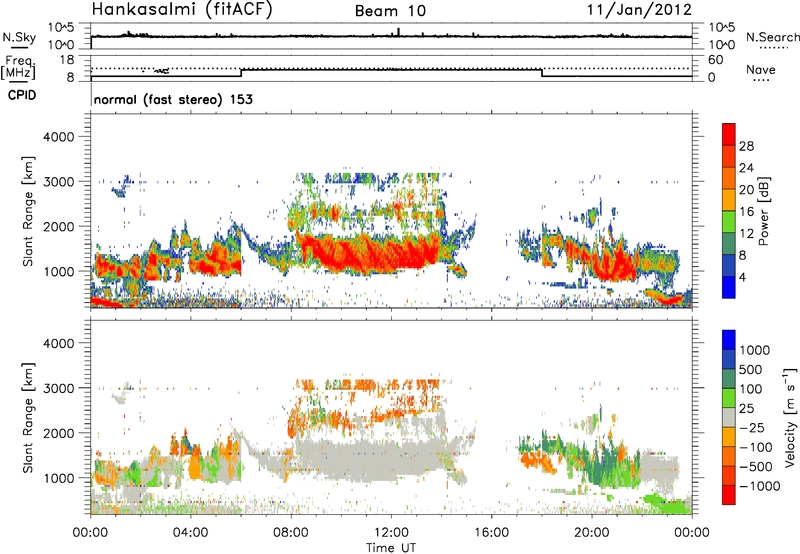Screen dimensions: 800x554
Task: Click the '28' value on power colorbar
Action: point(746,146)
